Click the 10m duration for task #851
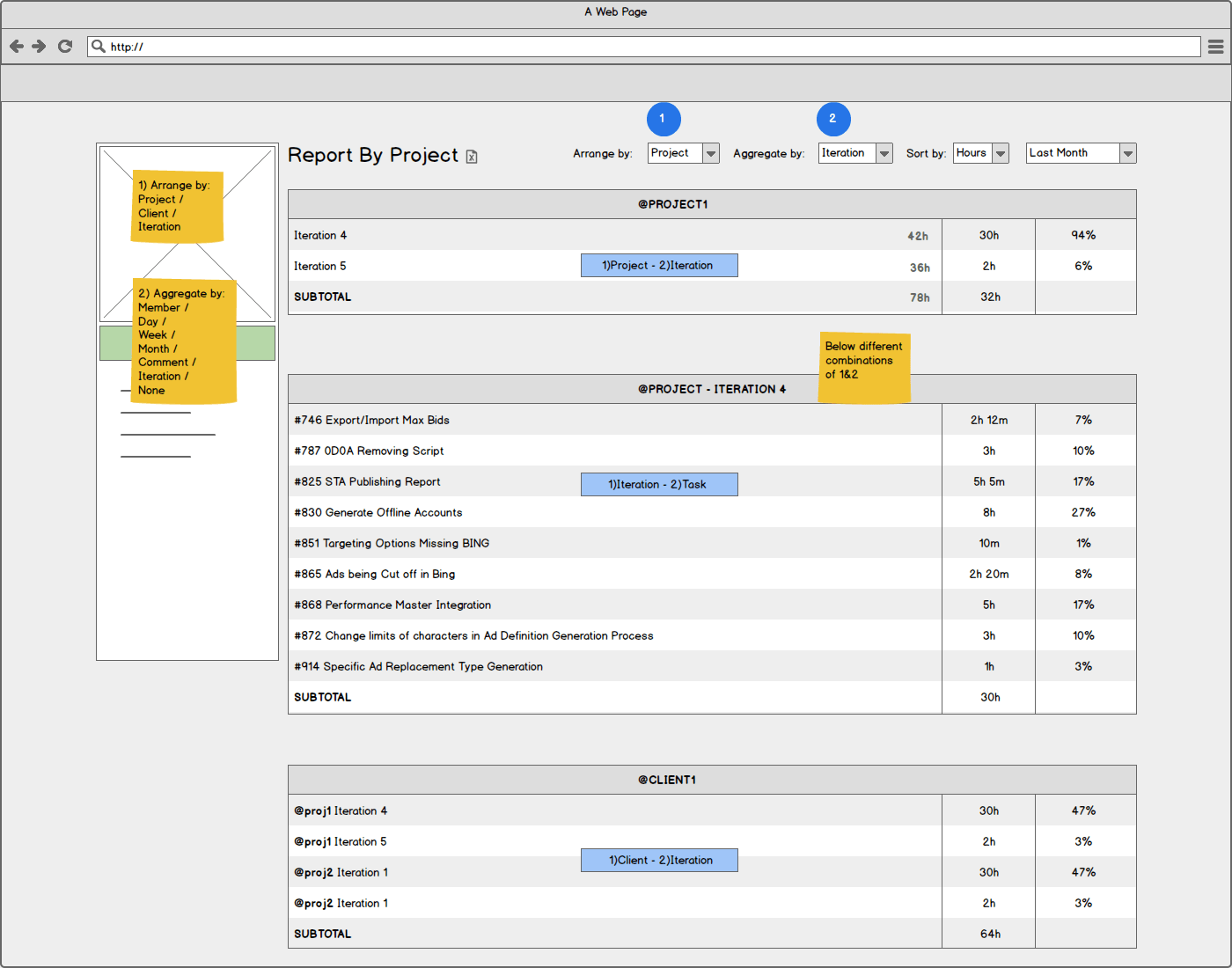 pyautogui.click(x=989, y=543)
